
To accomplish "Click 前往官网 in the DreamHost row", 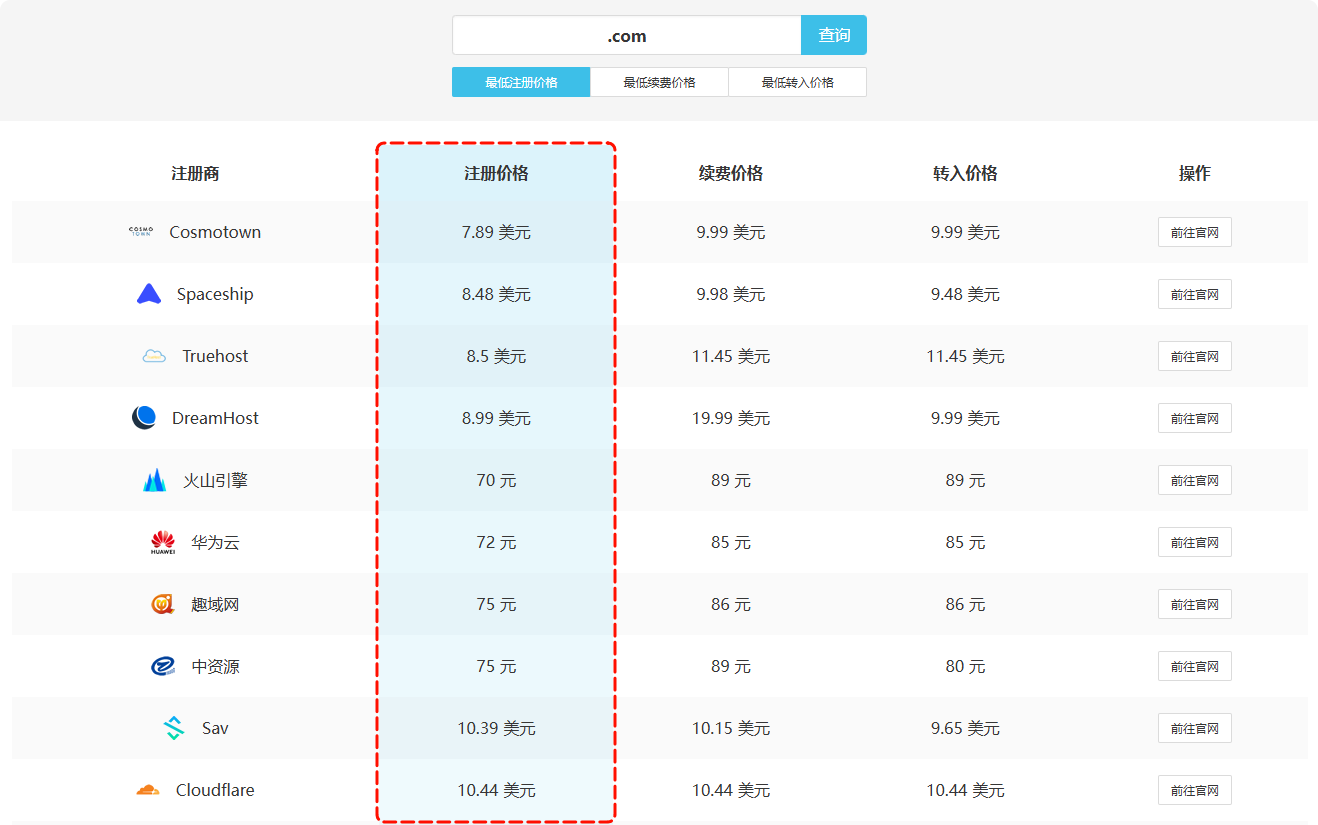I will coord(1194,418).
